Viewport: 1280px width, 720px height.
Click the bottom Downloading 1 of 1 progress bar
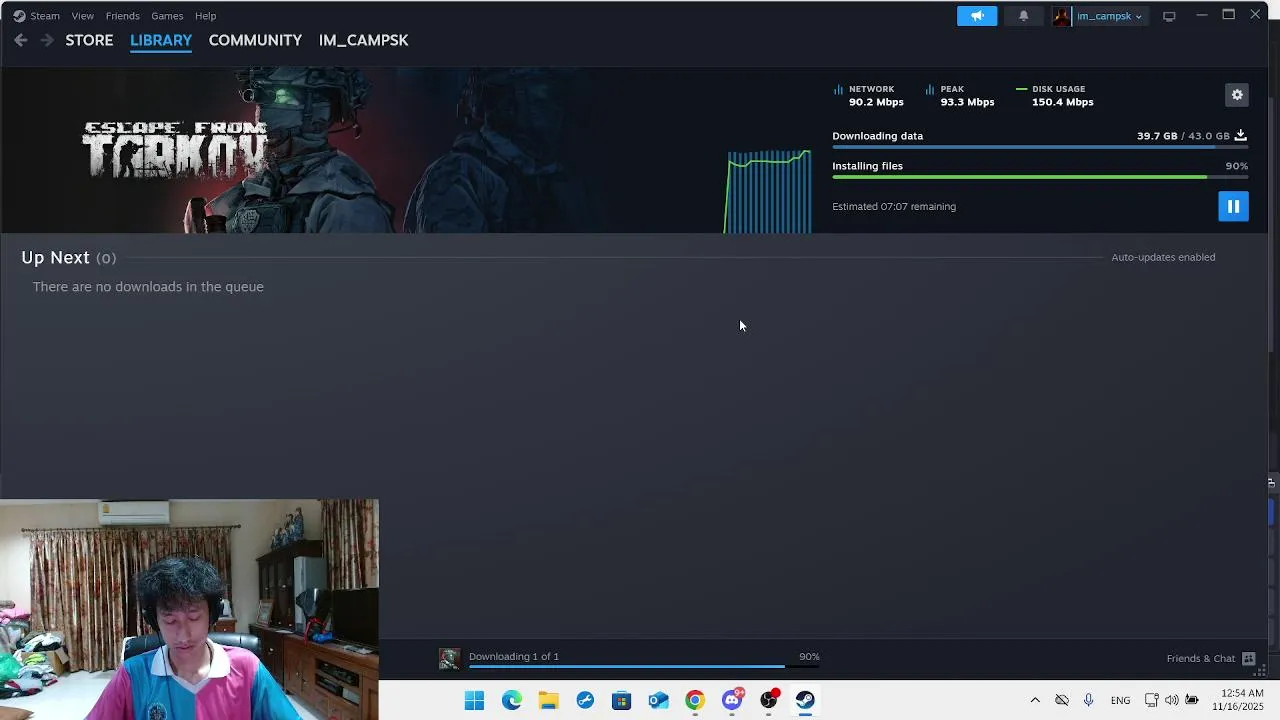(x=644, y=666)
